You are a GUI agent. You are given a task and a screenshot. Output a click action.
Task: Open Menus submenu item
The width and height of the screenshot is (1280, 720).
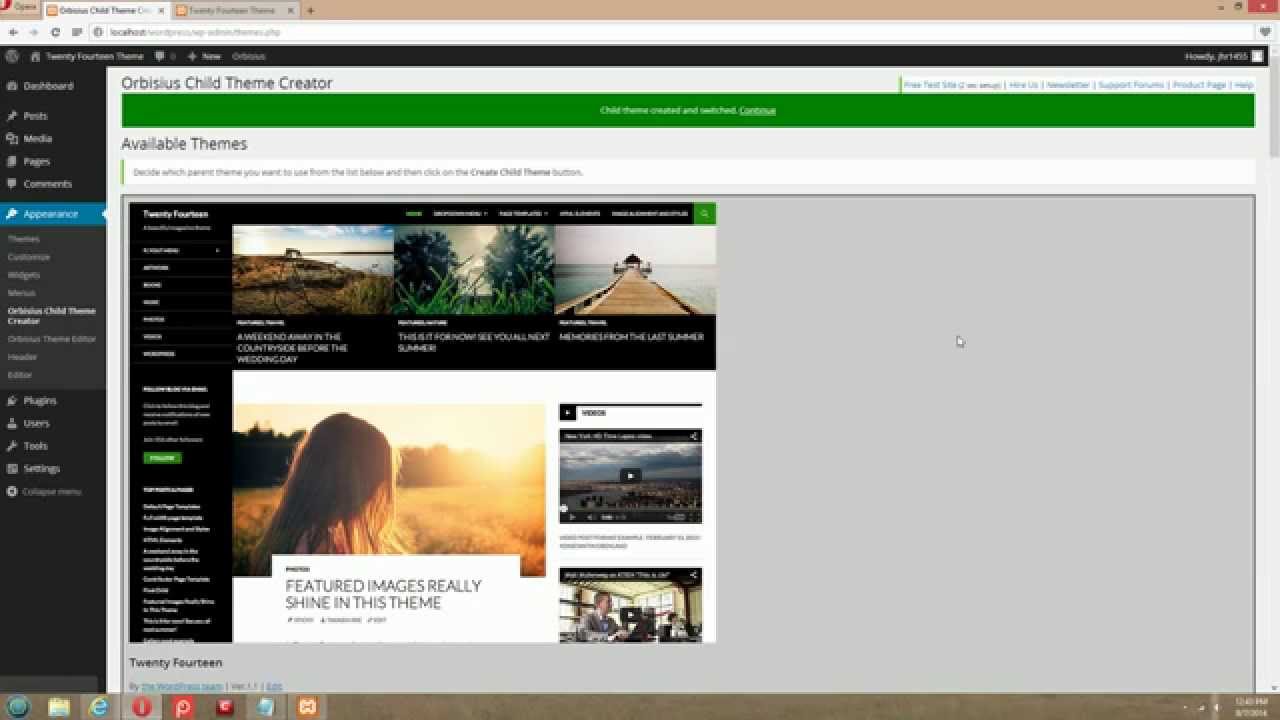pyautogui.click(x=22, y=293)
